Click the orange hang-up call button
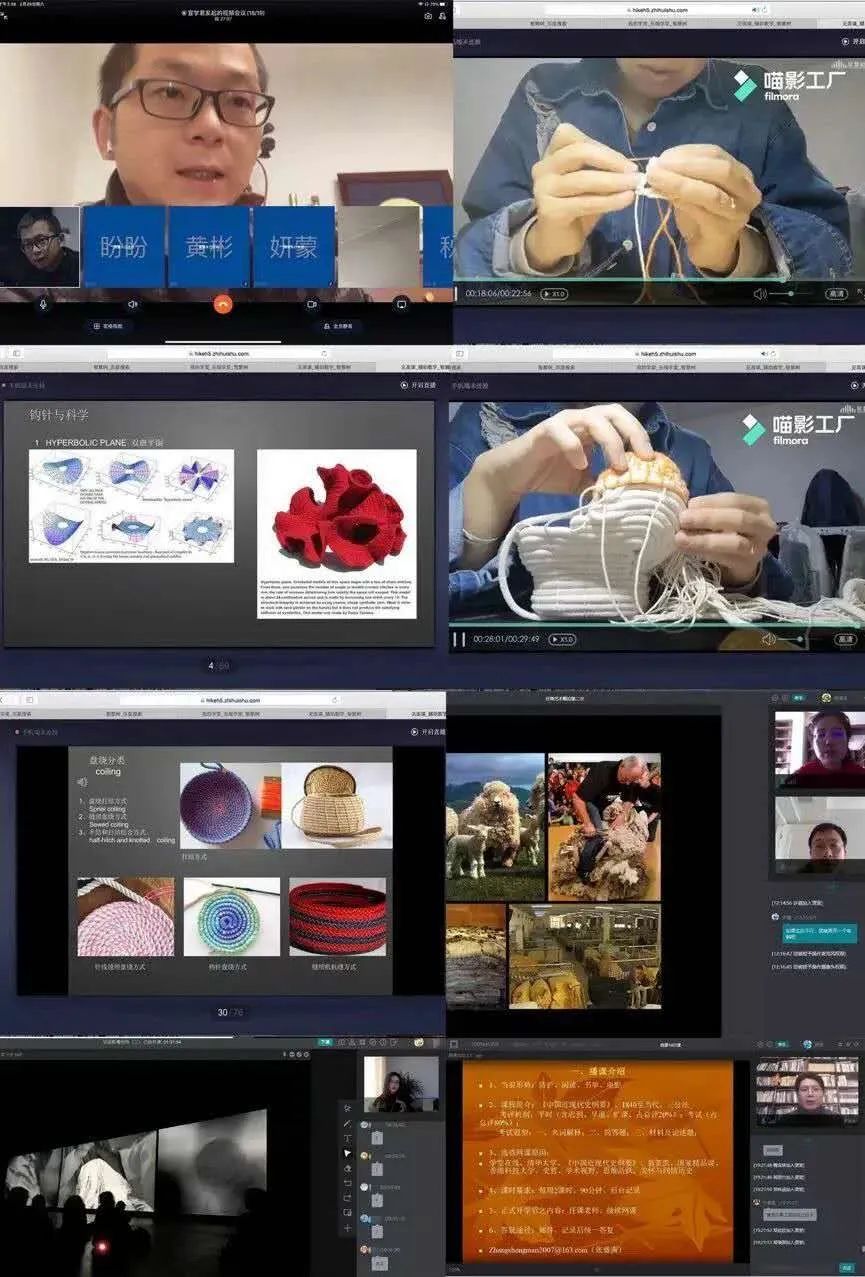Viewport: 865px width, 1277px height. click(x=223, y=304)
